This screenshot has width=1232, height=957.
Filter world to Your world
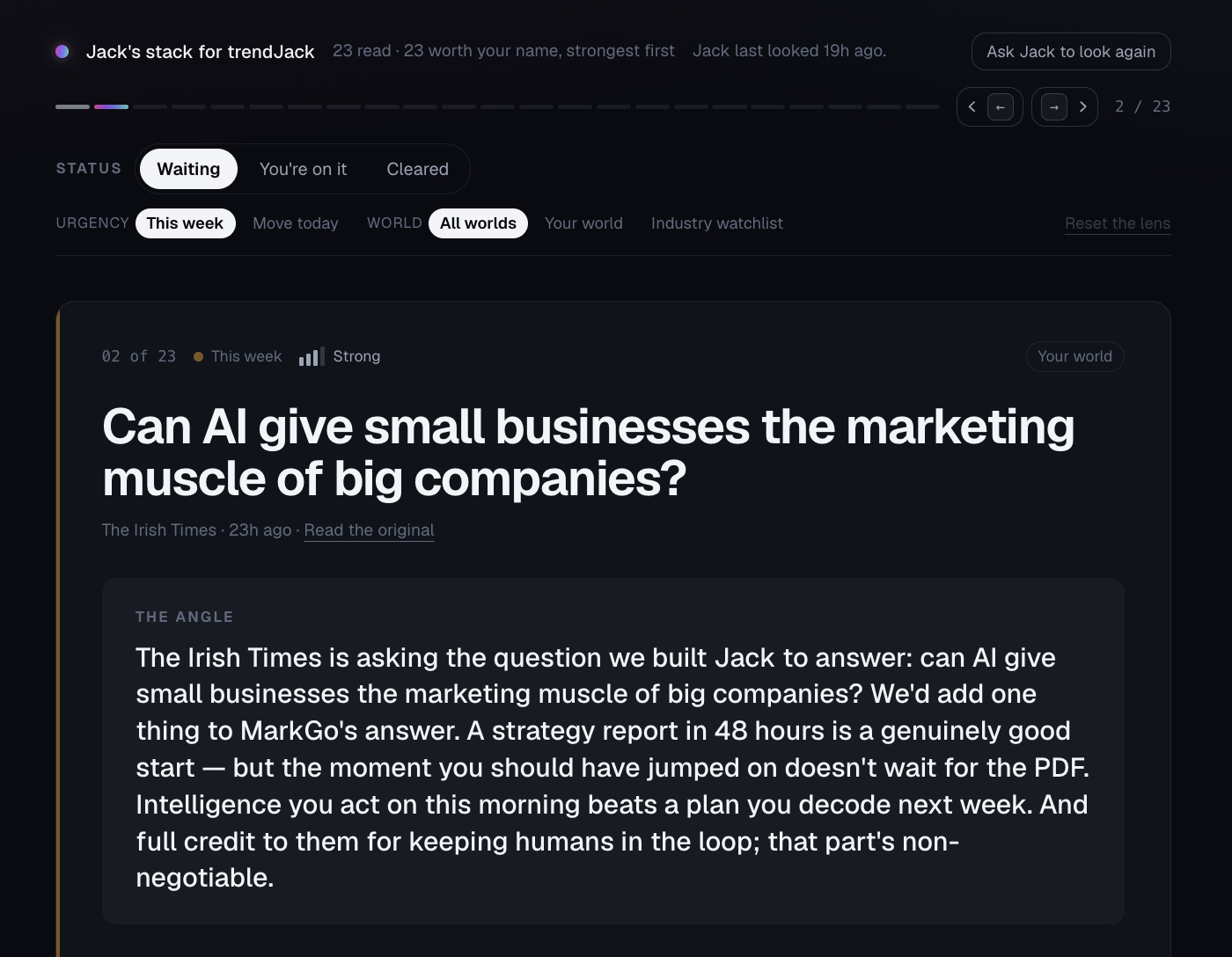tap(583, 223)
